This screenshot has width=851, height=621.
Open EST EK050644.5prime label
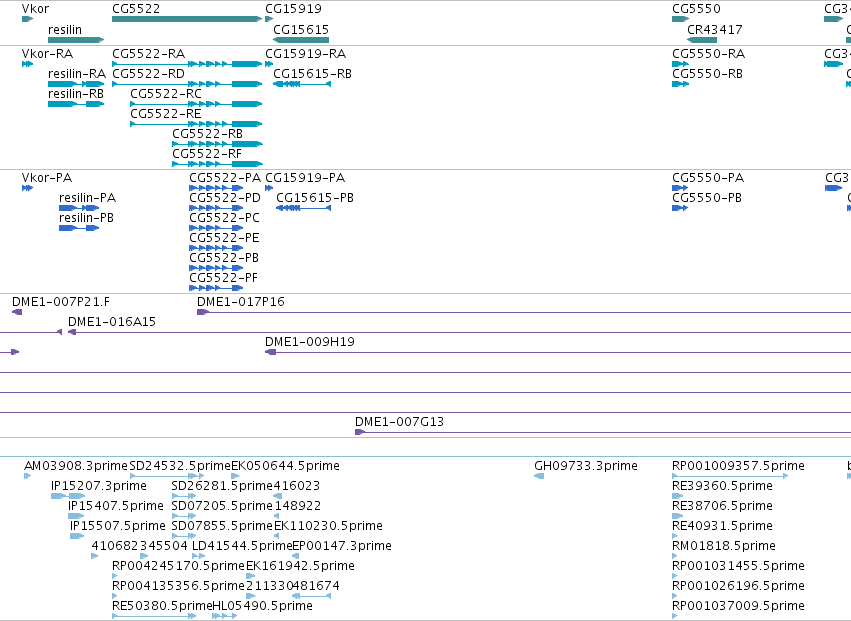pyautogui.click(x=285, y=466)
